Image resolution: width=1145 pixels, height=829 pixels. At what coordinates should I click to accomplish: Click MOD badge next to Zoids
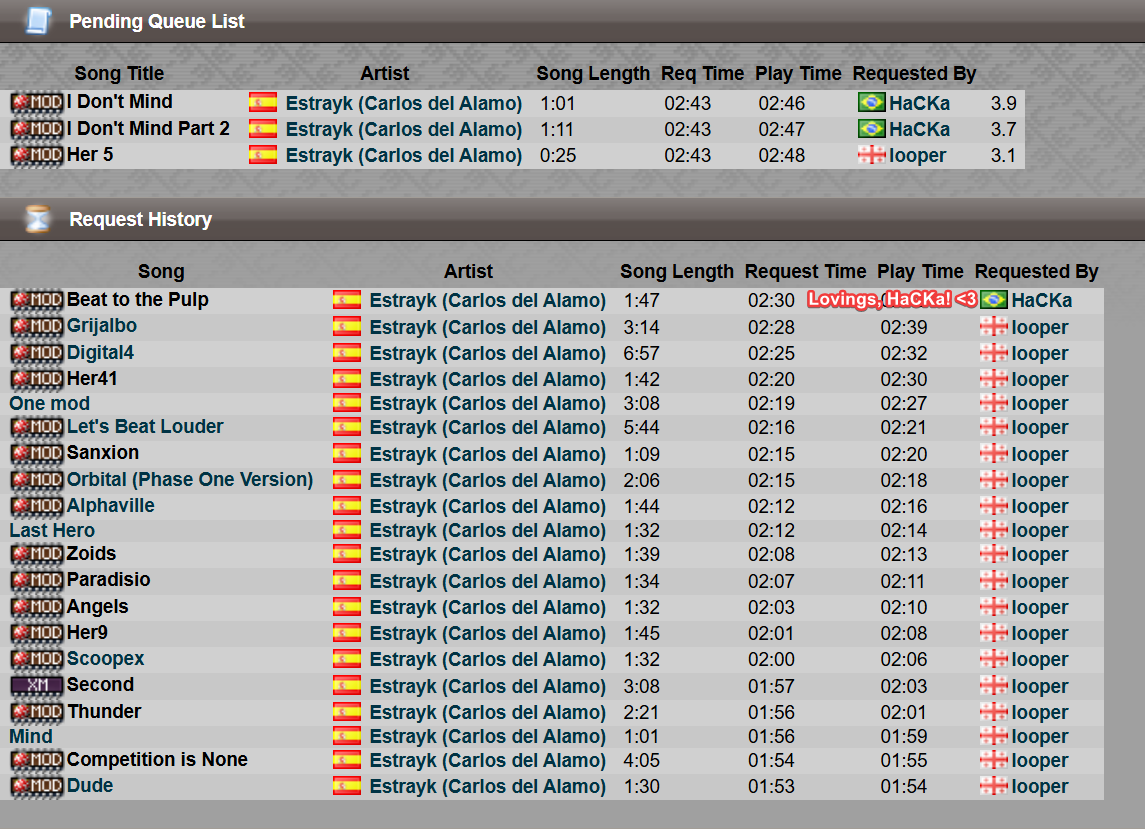point(37,554)
